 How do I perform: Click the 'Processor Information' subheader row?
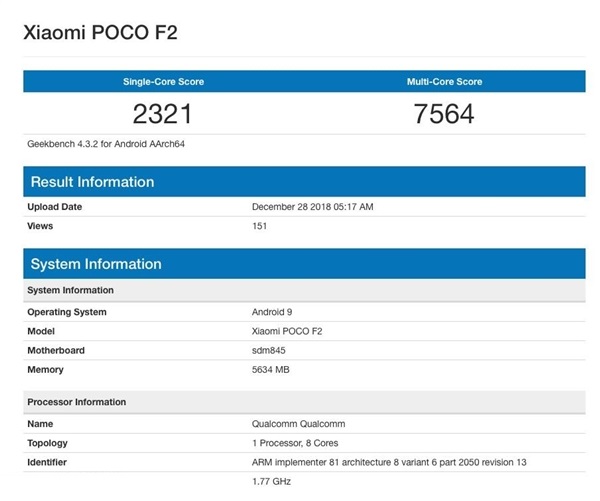pyautogui.click(x=304, y=402)
